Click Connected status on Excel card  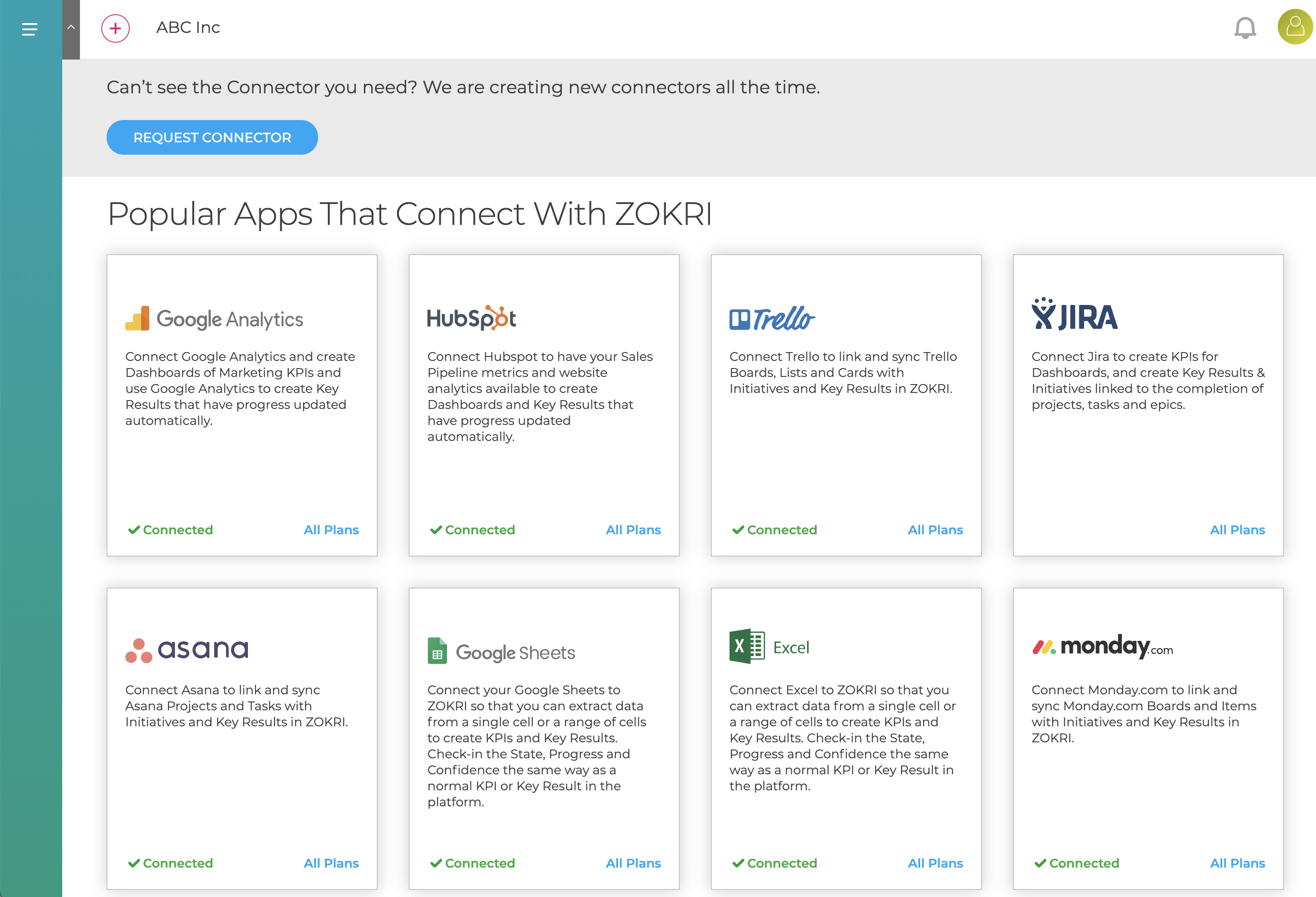tap(775, 863)
